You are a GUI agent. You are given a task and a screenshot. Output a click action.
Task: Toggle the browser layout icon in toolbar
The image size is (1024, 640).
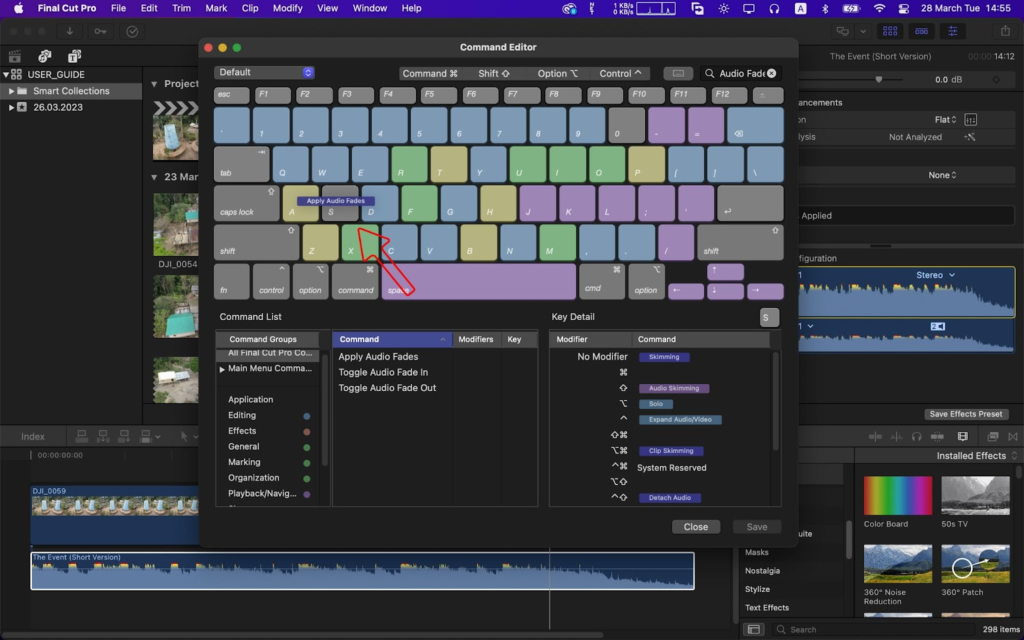[x=889, y=31]
